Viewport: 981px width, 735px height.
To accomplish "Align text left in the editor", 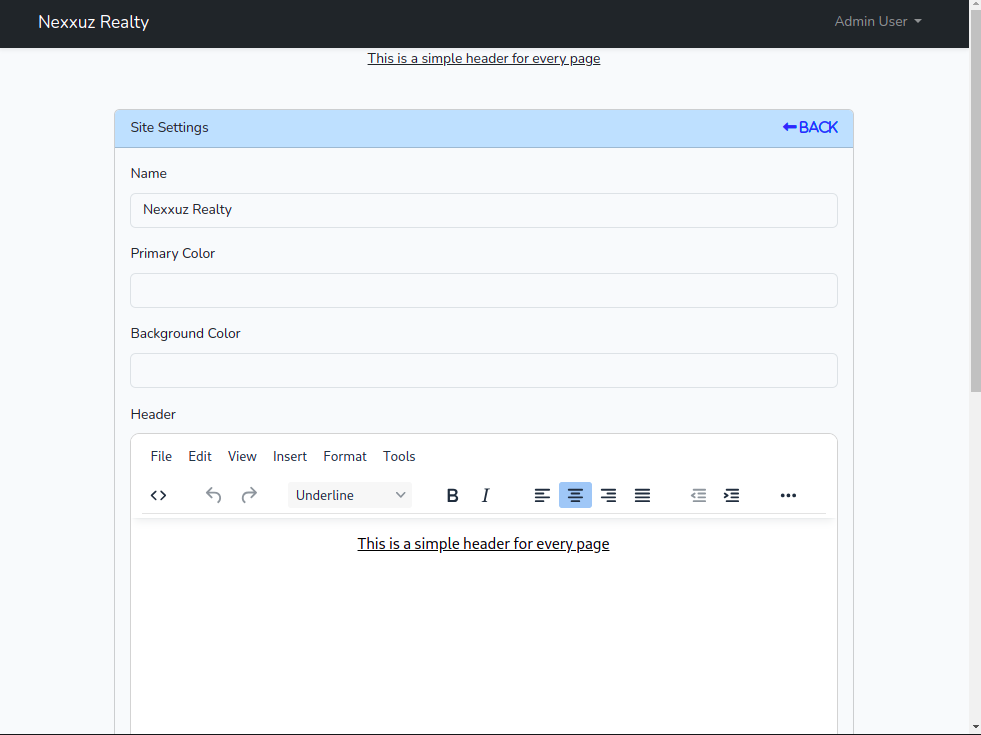I will click(542, 495).
